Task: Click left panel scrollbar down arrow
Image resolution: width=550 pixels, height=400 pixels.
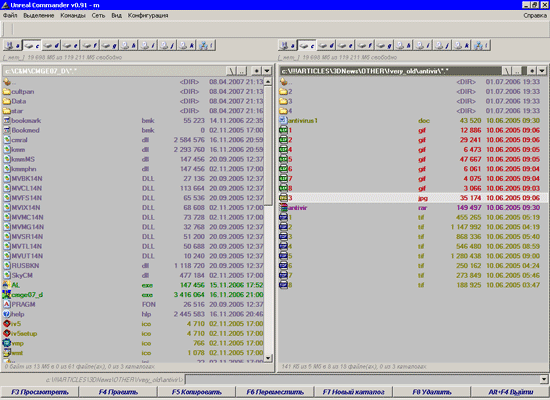Action: pos(268,358)
